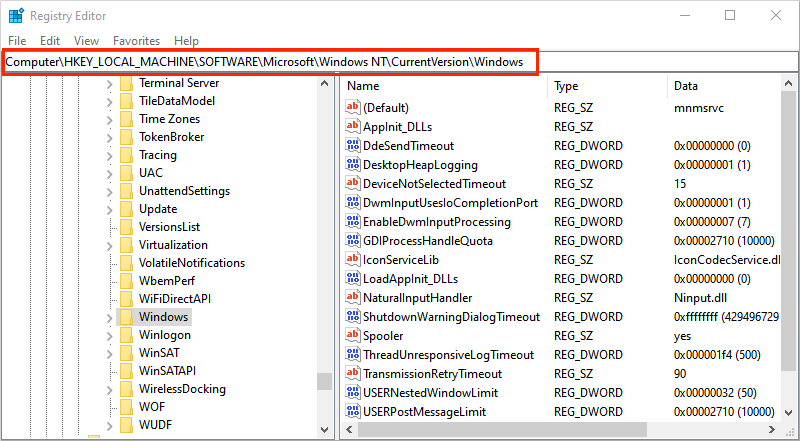The image size is (800, 441).
Task: Expand the WinSAT key
Action: tap(109, 353)
